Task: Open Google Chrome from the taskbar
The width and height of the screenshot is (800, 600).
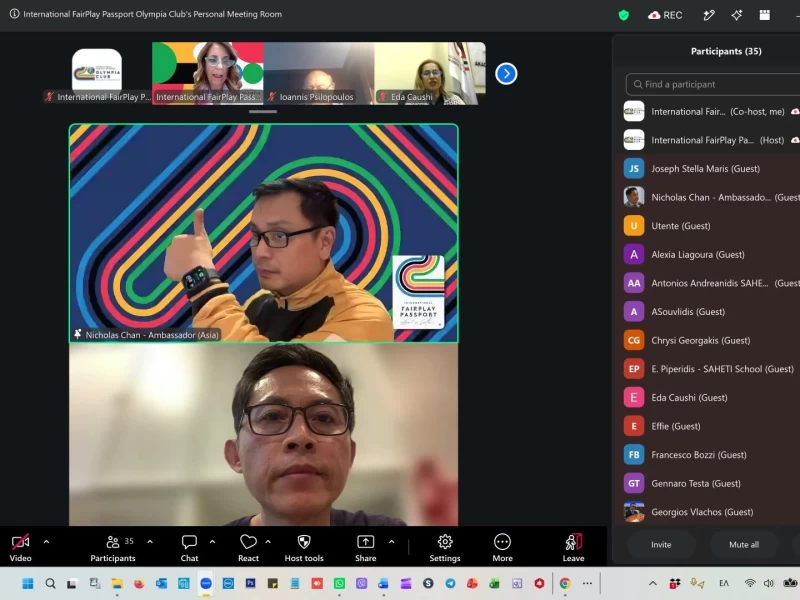Action: pyautogui.click(x=565, y=583)
